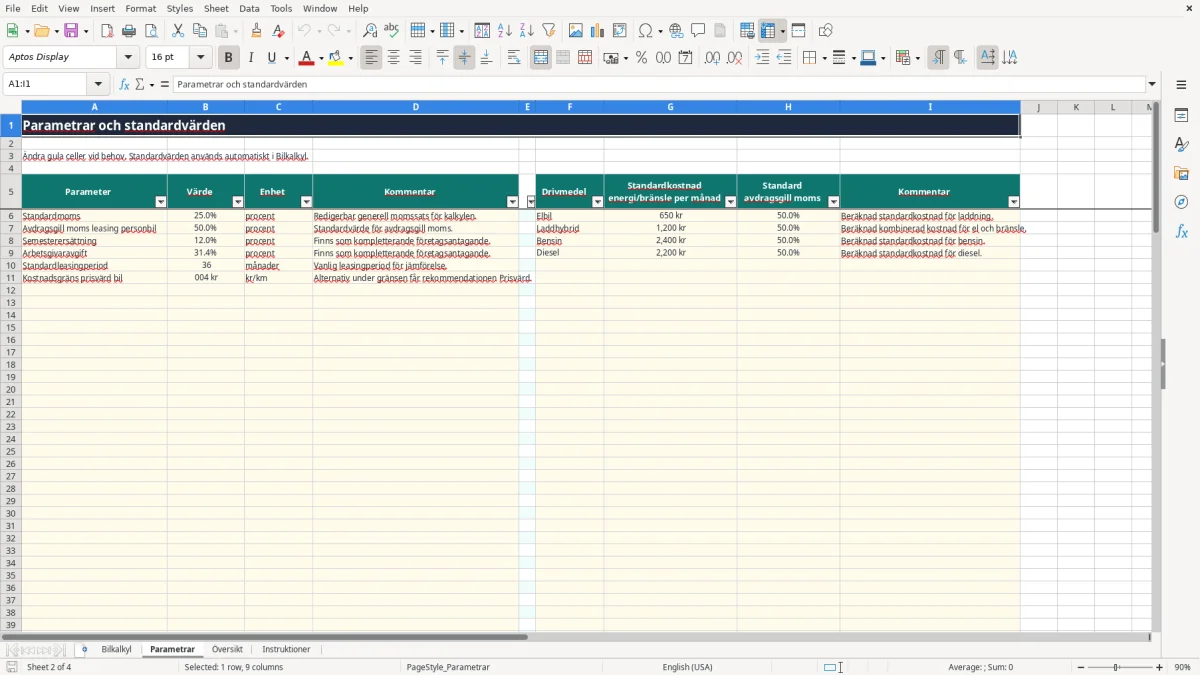The image size is (1200, 675).
Task: Open the Parameter column filter dropdown
Action: pos(161,202)
